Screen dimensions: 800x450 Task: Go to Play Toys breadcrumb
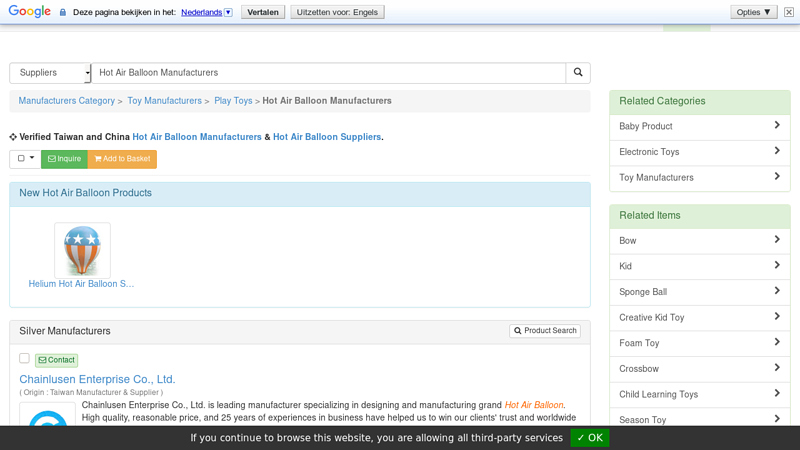[x=233, y=101]
